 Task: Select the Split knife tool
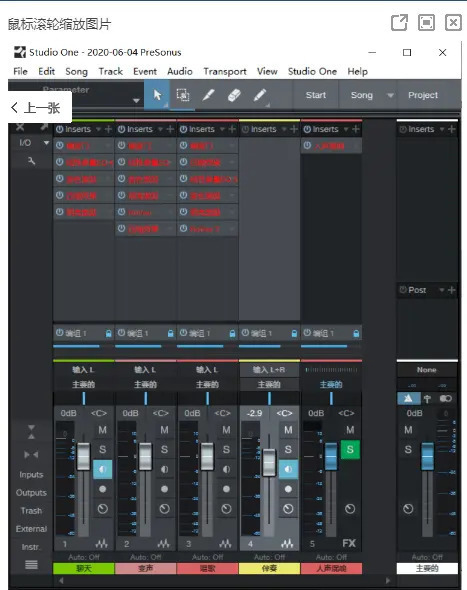tap(208, 95)
